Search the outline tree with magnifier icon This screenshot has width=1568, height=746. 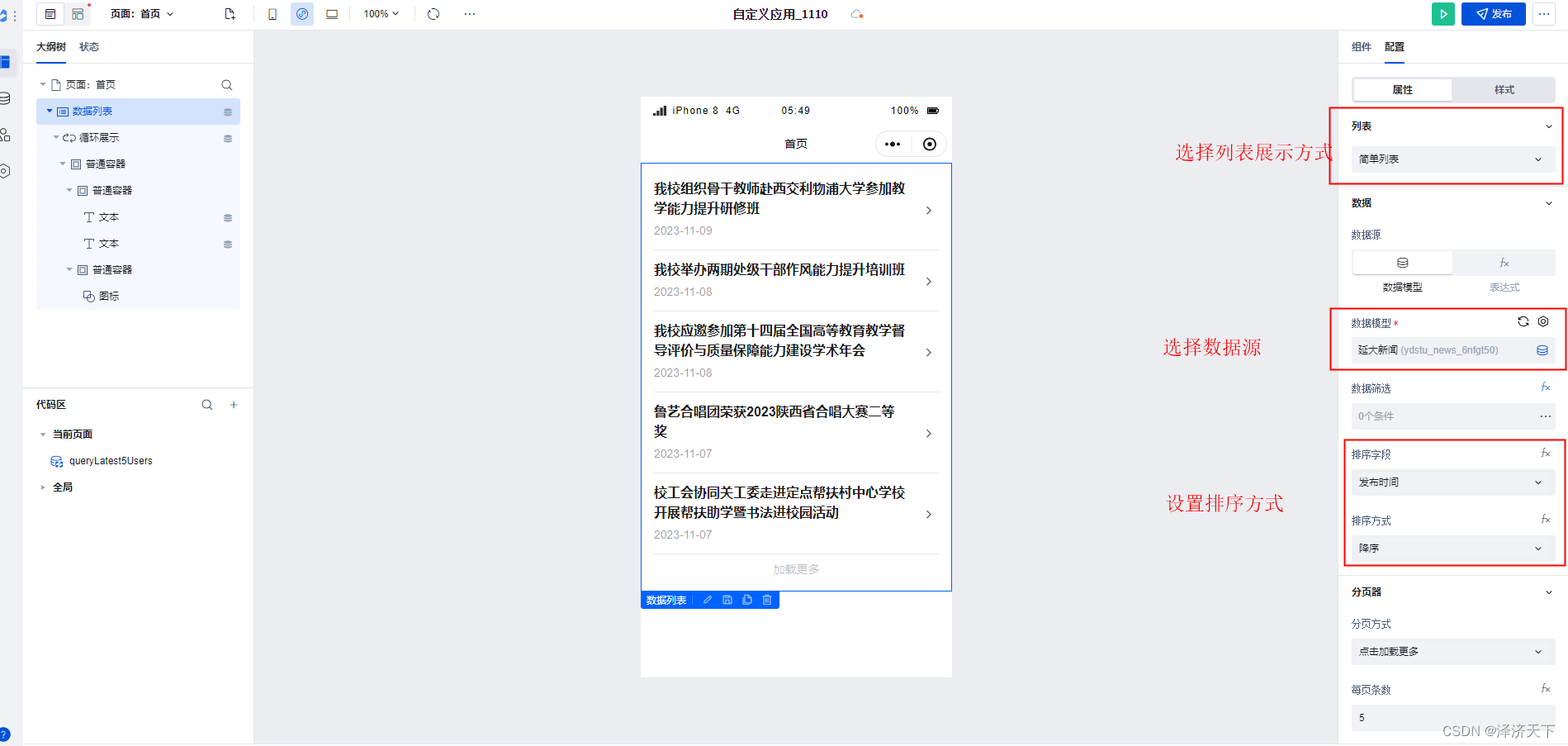[227, 85]
